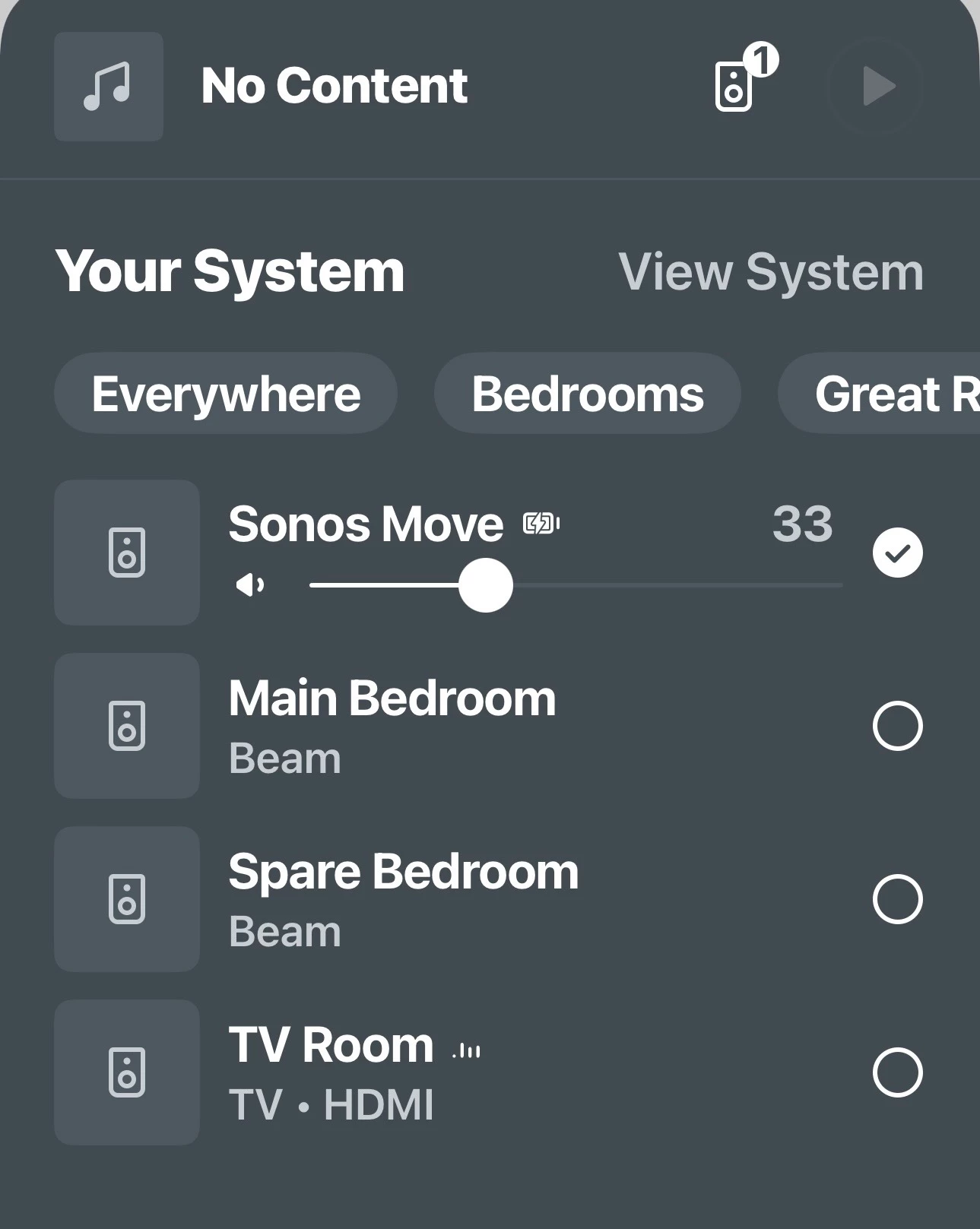
Task: Tap the TV Room speaker icon
Action: (x=127, y=1072)
